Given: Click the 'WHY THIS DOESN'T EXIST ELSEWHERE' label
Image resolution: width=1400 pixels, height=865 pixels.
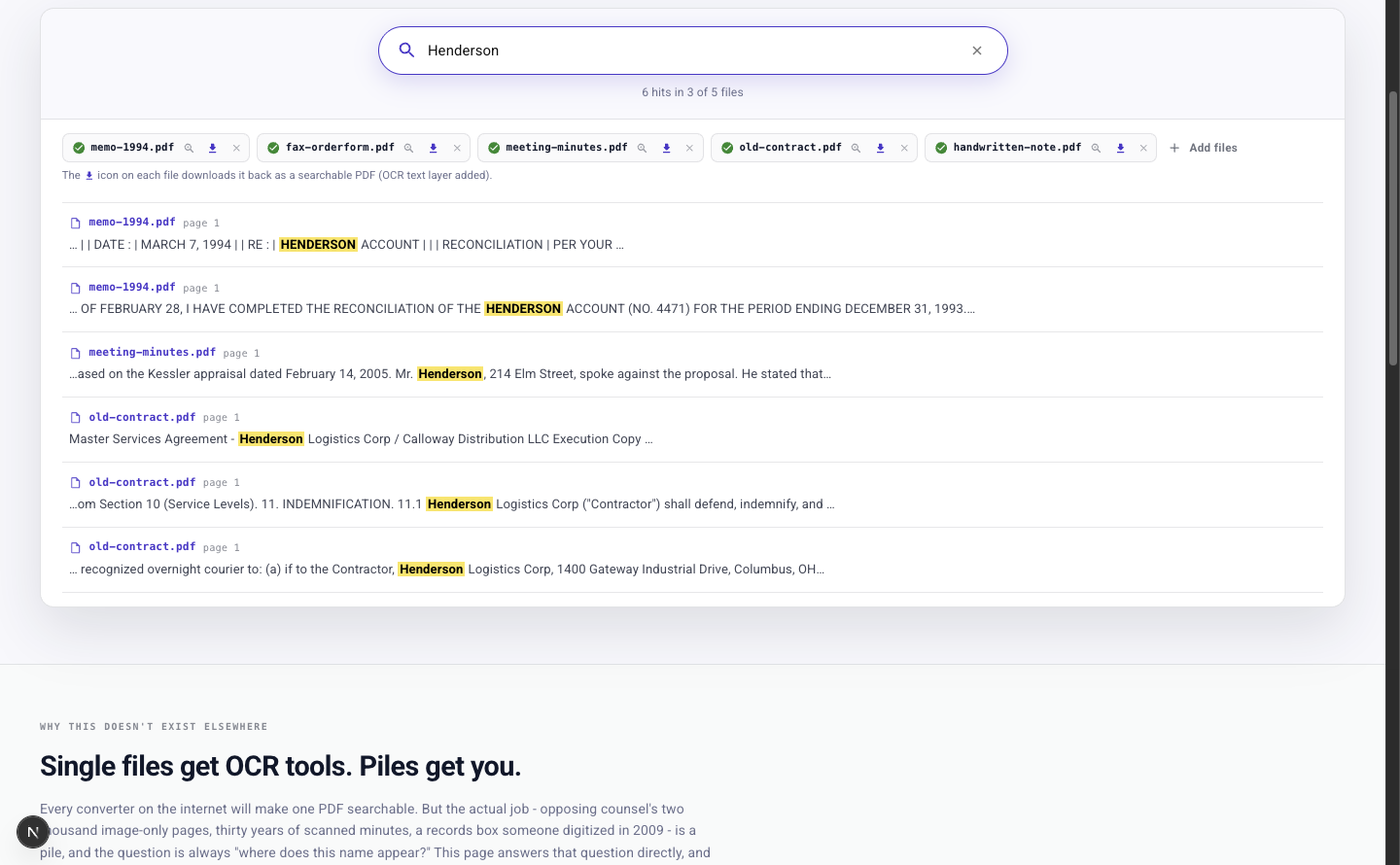Looking at the screenshot, I should 154,727.
